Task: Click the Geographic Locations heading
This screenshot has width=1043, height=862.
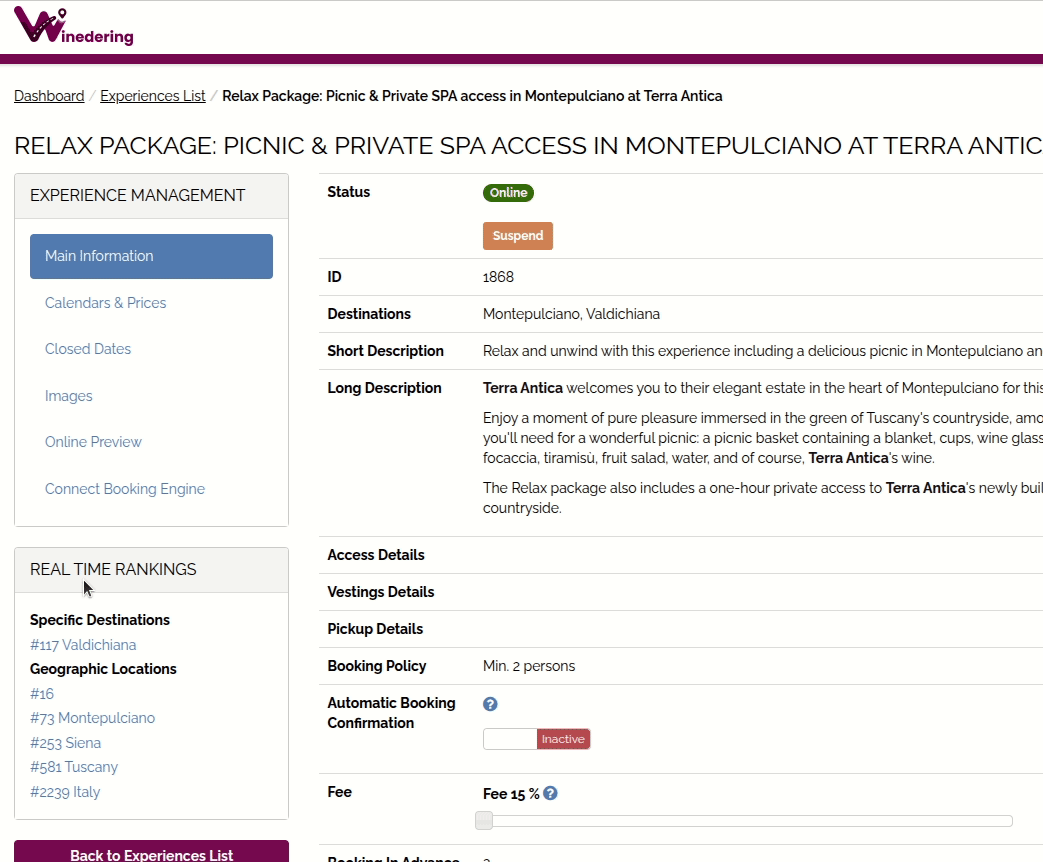Action: pyautogui.click(x=103, y=668)
